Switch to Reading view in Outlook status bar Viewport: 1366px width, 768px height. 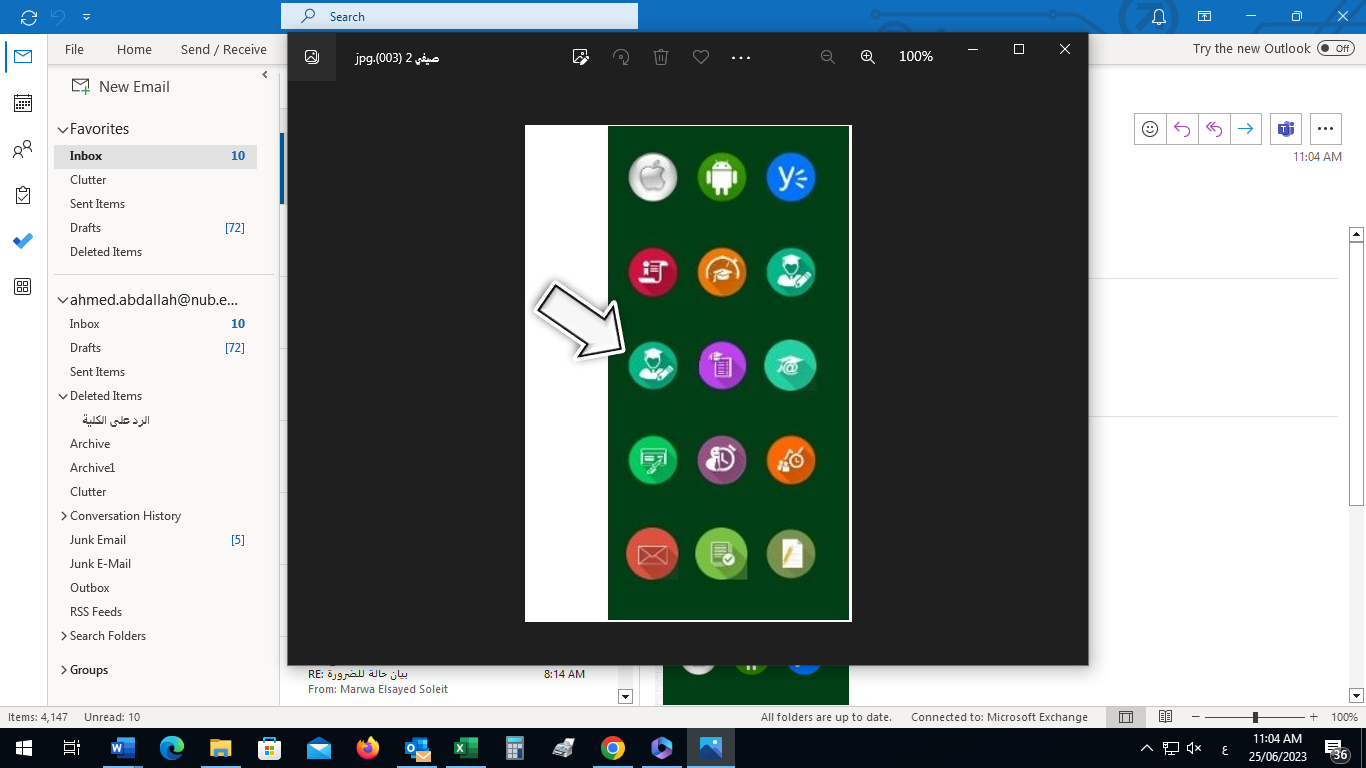point(1165,717)
